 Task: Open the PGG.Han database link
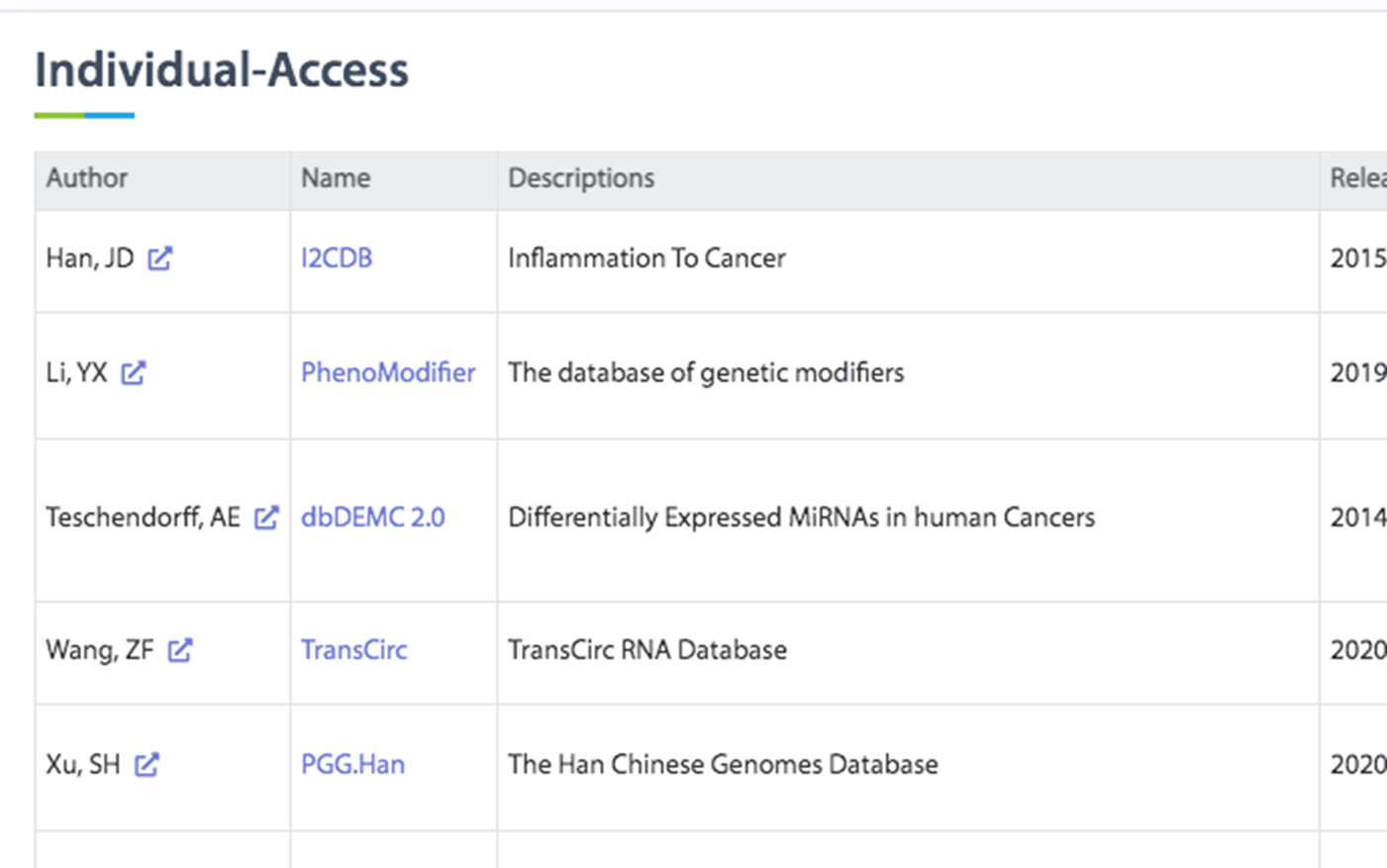(352, 765)
